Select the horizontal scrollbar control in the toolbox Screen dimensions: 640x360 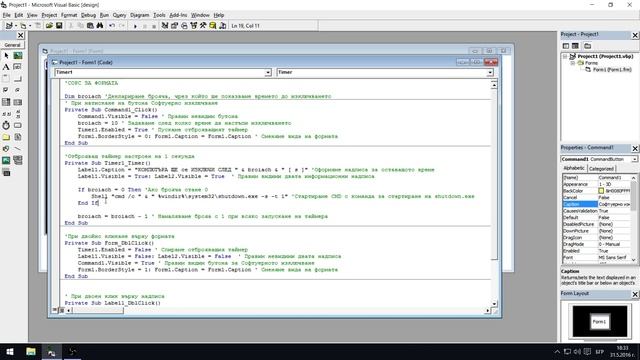[x=6, y=114]
